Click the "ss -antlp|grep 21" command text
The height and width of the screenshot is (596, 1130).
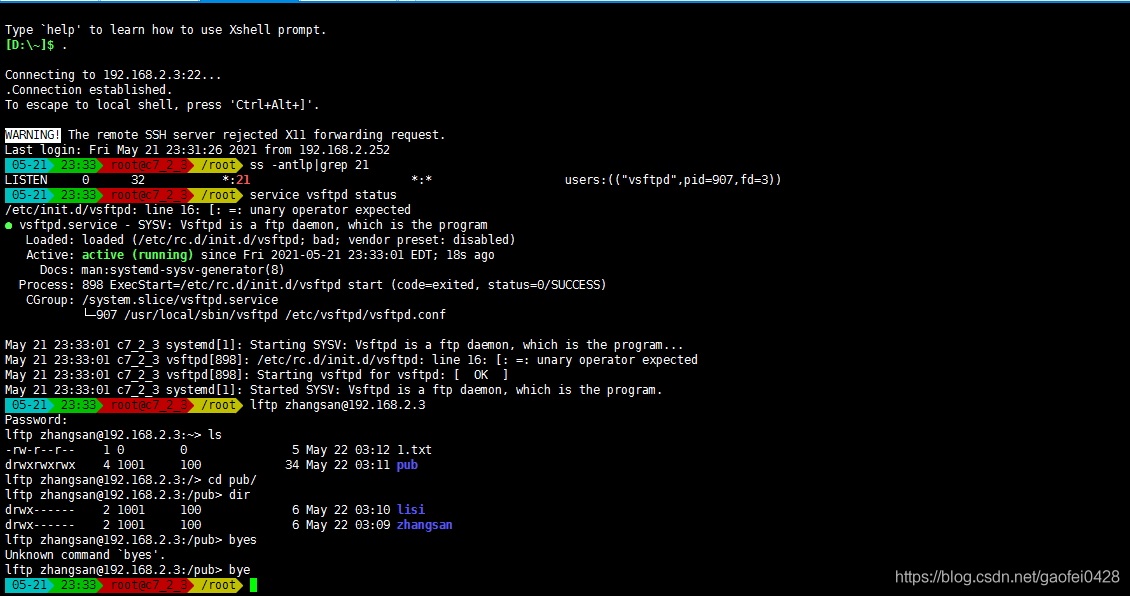[309, 165]
